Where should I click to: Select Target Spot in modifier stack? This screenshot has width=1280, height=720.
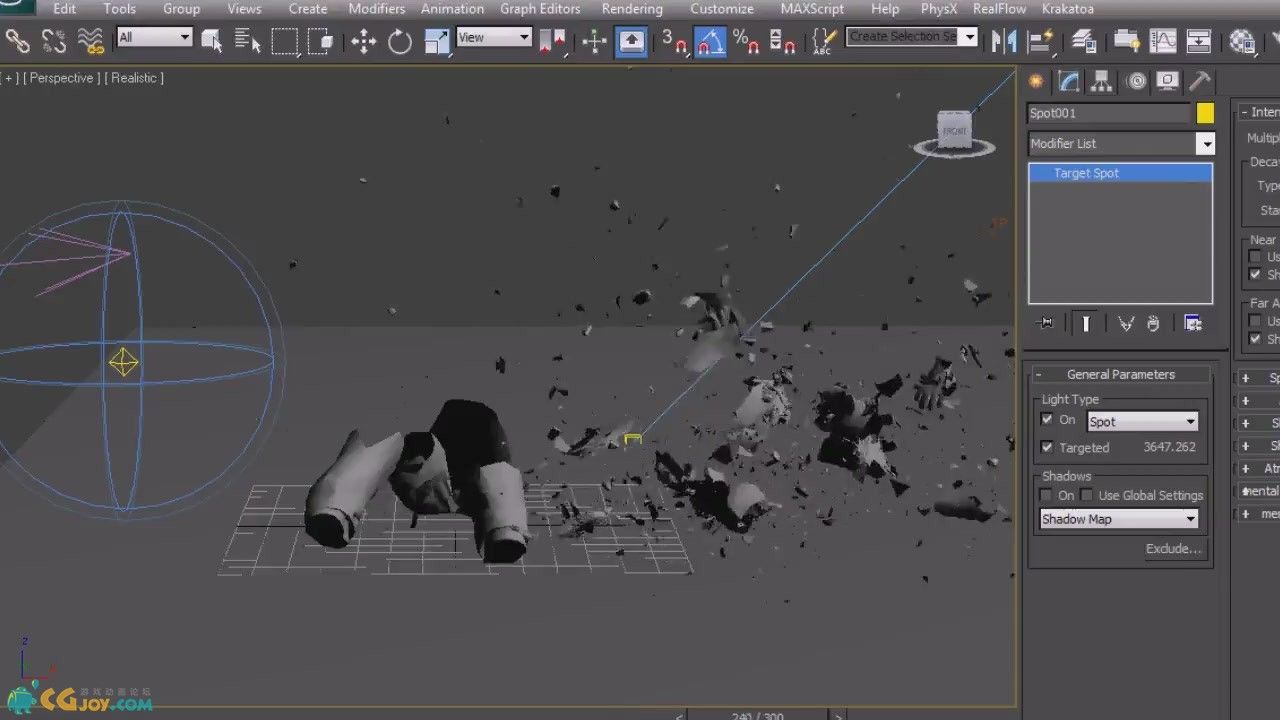(1120, 173)
